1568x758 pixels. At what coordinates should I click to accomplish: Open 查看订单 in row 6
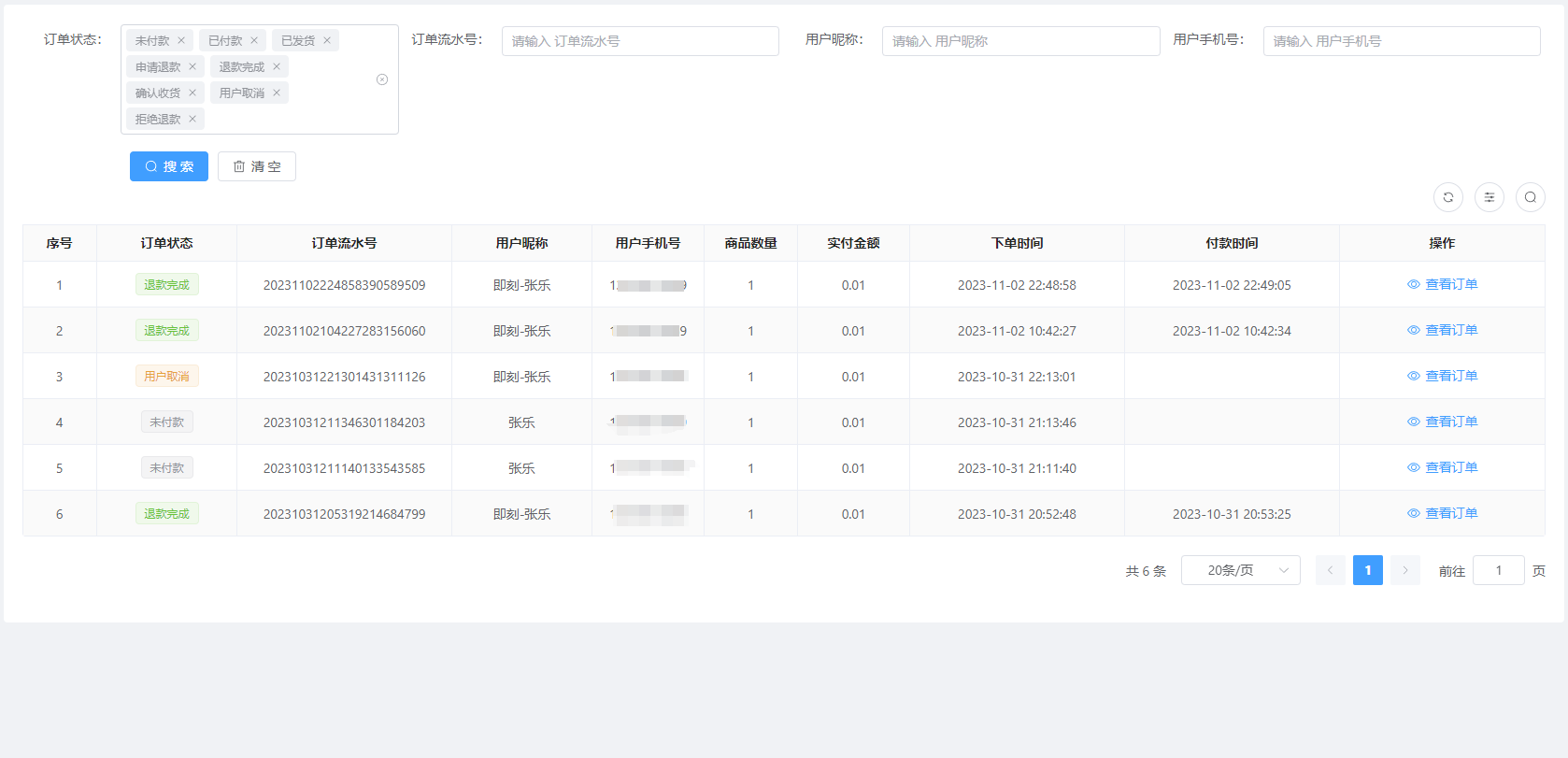(x=1442, y=514)
